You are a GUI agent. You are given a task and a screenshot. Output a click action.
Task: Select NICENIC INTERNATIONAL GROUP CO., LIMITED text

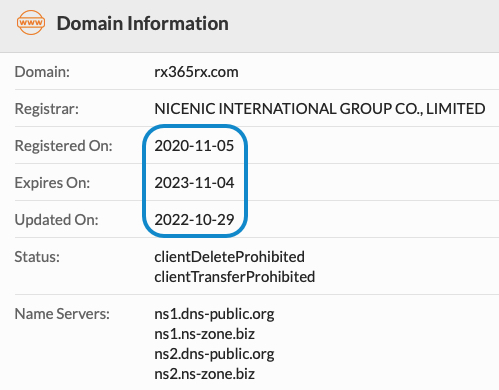(320, 109)
